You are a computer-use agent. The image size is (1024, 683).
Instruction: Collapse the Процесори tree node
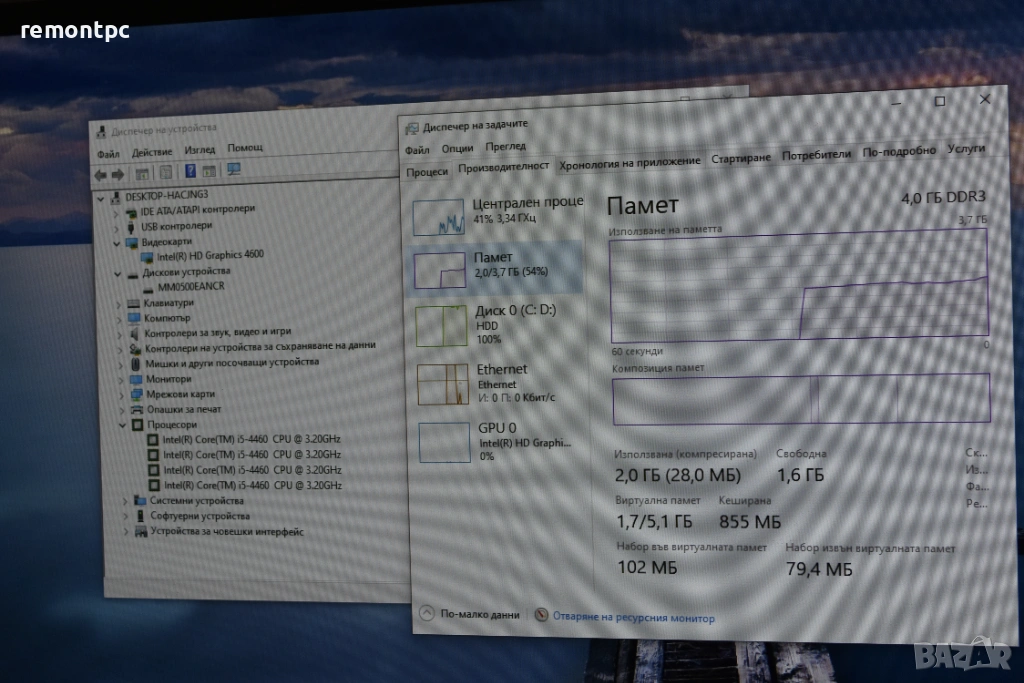[123, 425]
